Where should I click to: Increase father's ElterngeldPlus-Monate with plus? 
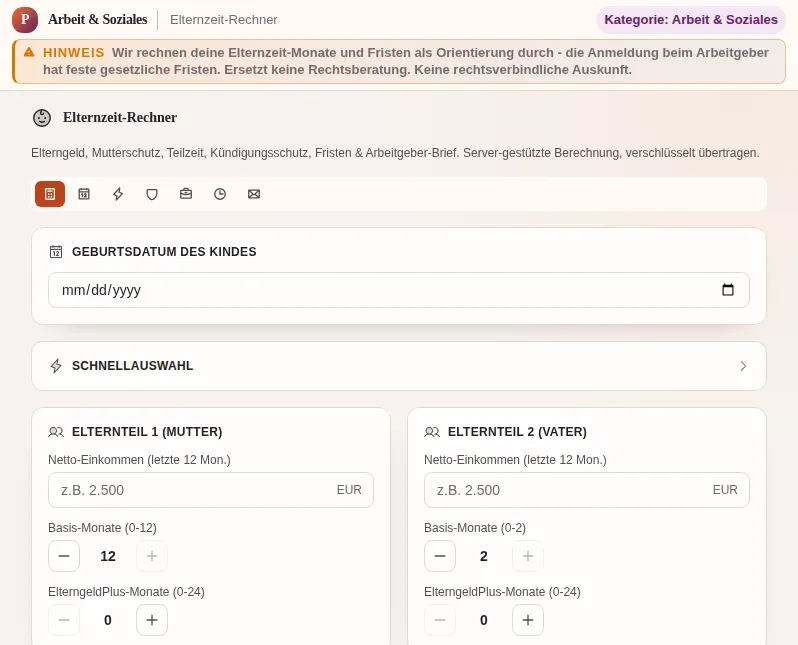[x=528, y=620]
